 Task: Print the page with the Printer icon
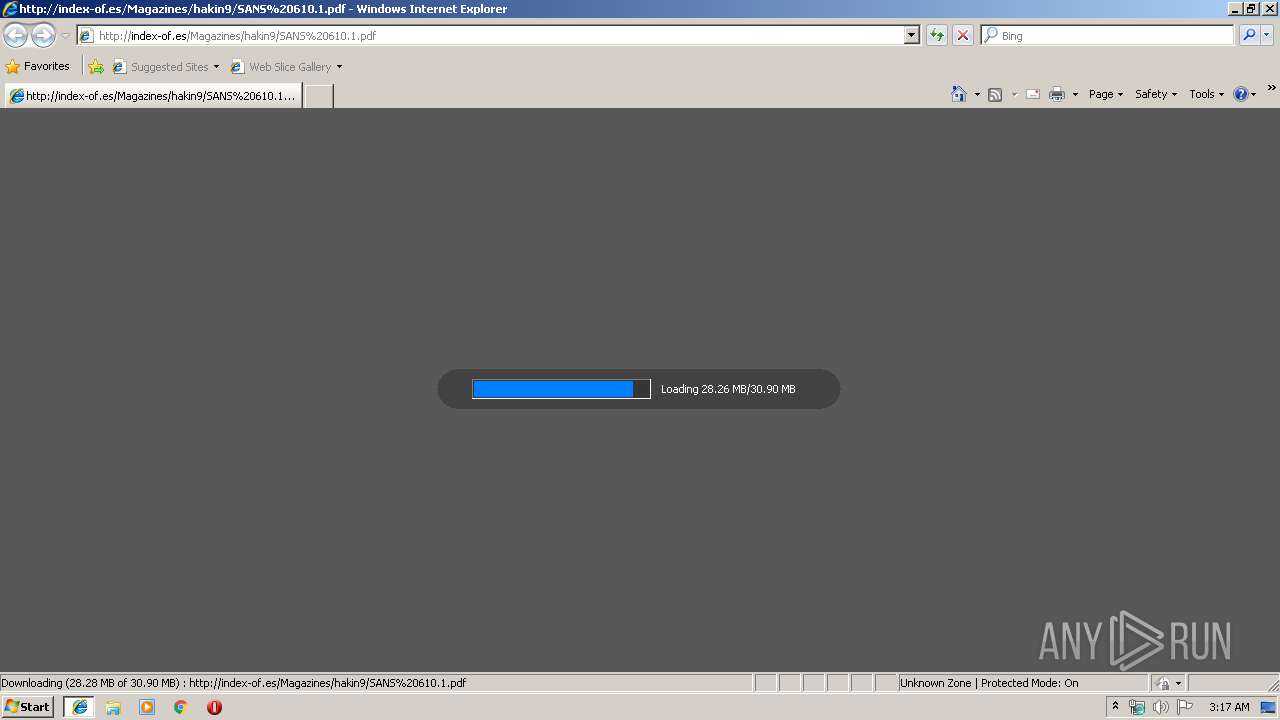[x=1057, y=94]
